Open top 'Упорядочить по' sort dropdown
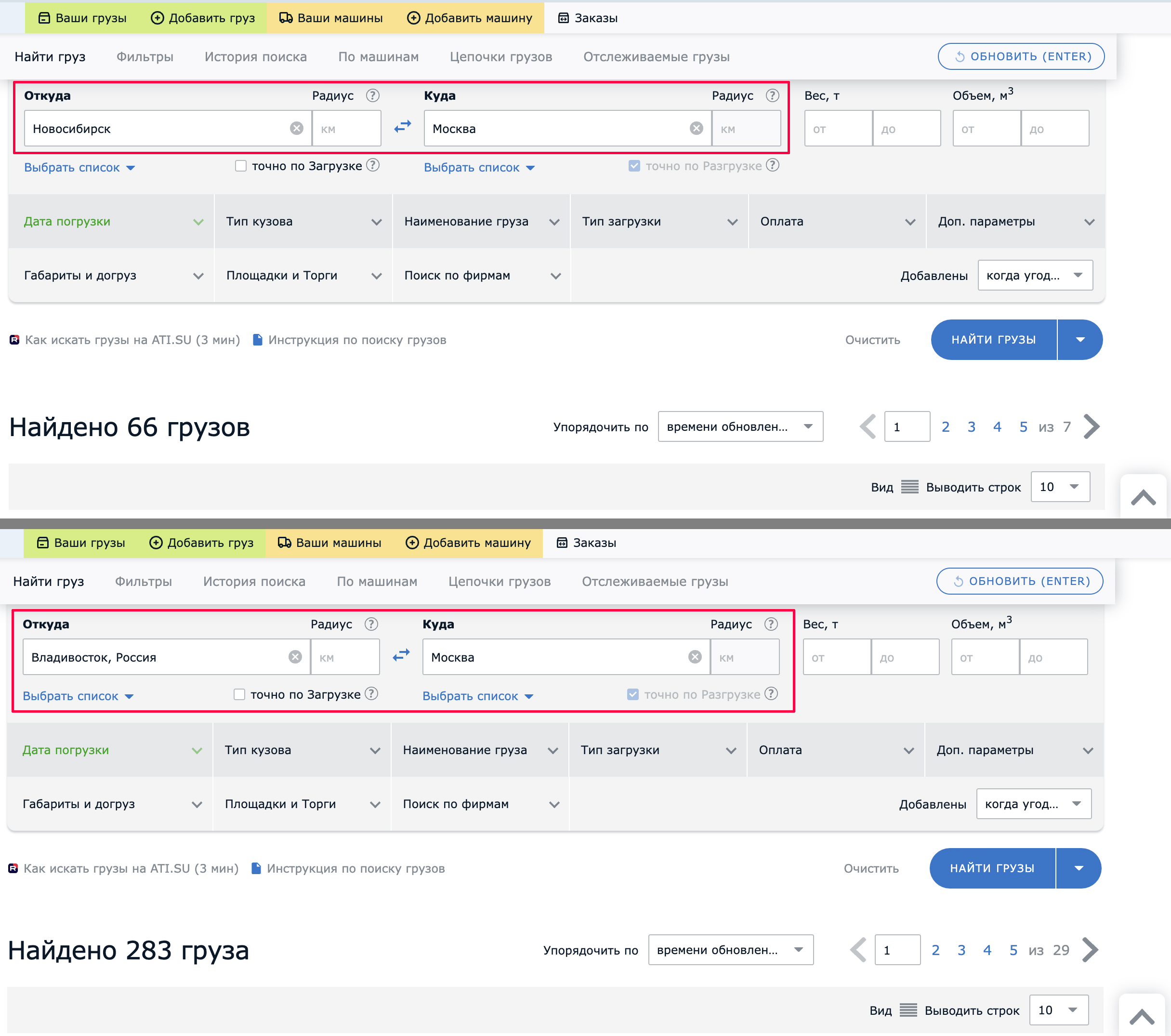Screen dimensions: 1171x1036 click(739, 427)
